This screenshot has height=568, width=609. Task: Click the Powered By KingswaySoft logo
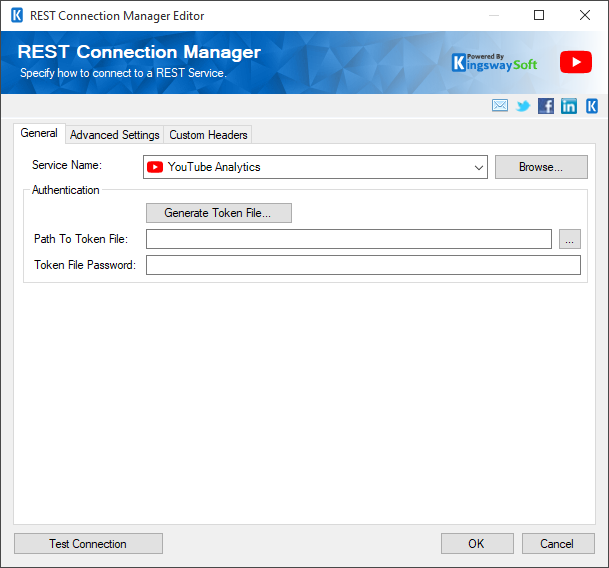click(x=494, y=62)
